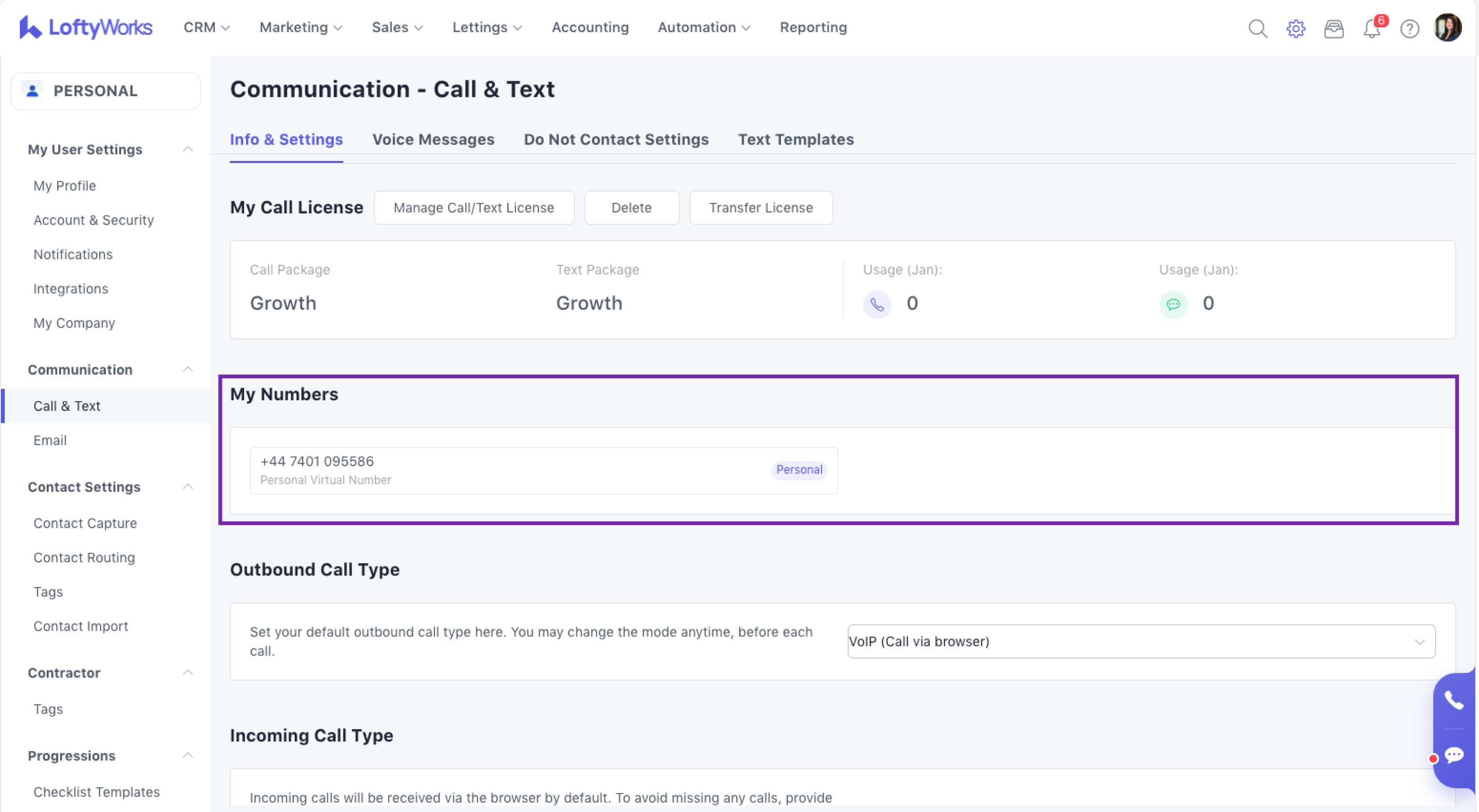Viewport: 1479px width, 812px height.
Task: Expand the CRM menu
Action: (x=206, y=27)
